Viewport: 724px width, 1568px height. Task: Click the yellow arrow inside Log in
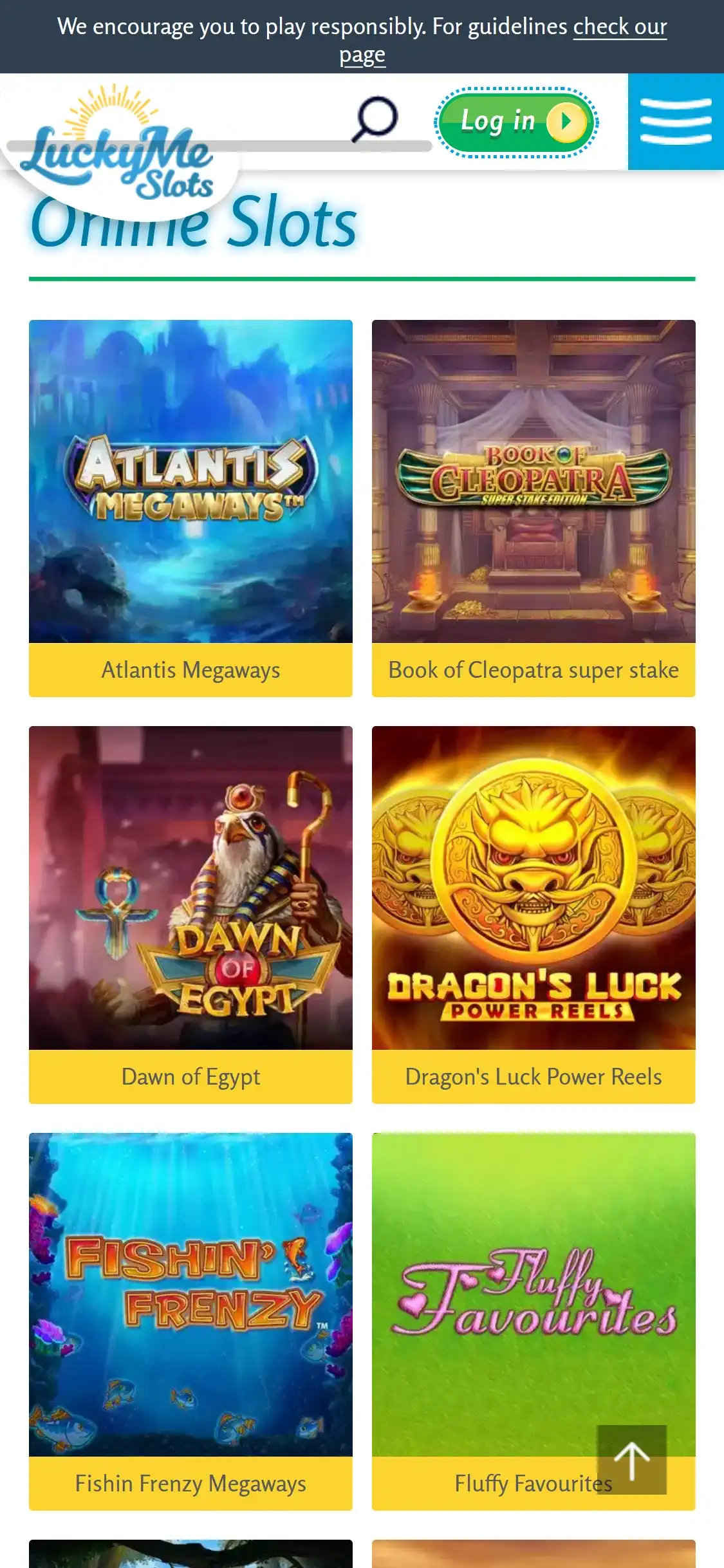566,121
